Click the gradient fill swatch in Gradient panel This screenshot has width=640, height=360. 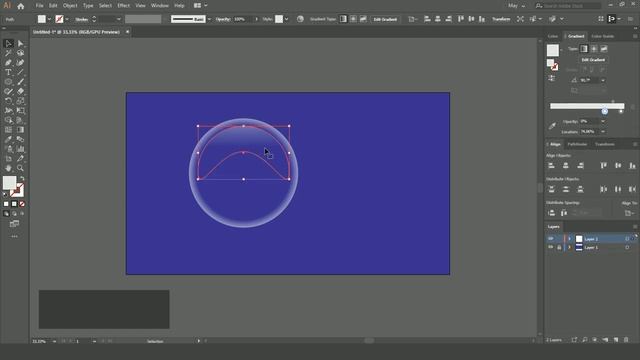point(553,50)
